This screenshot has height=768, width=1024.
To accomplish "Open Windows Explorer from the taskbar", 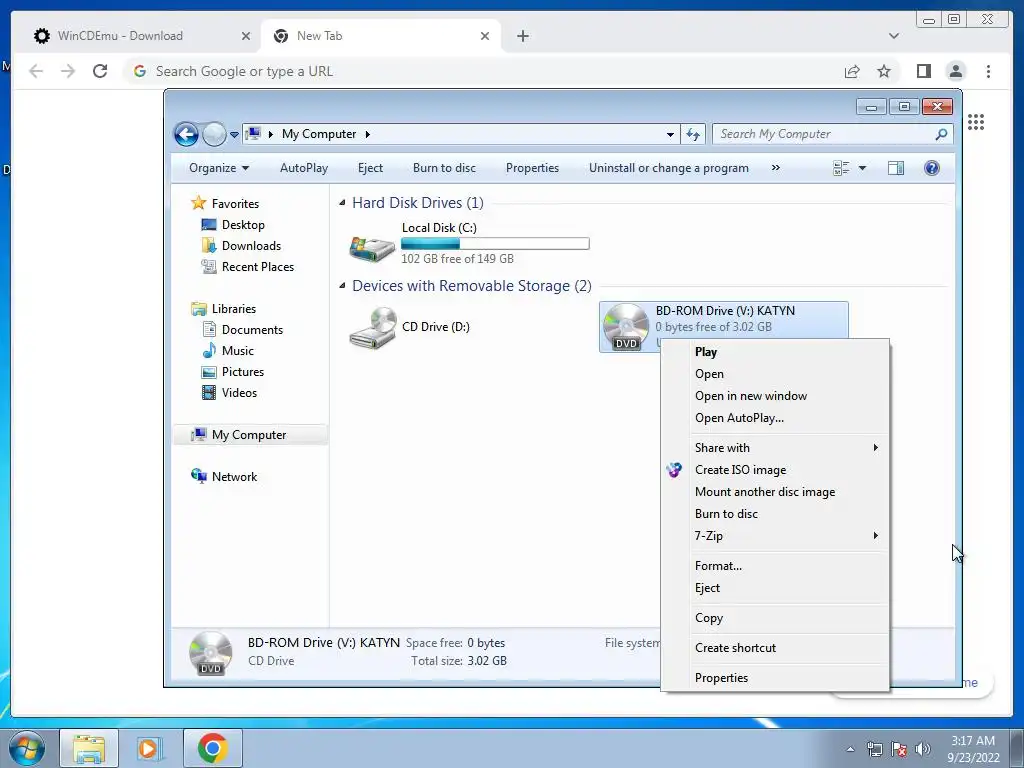I will [x=89, y=748].
